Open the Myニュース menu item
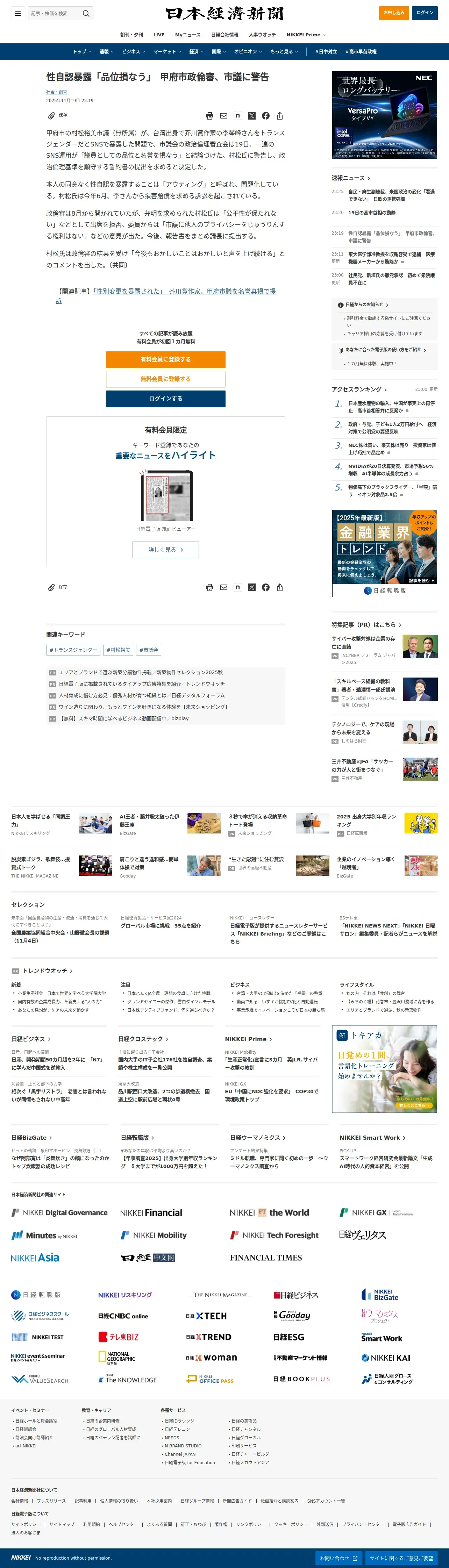 pyautogui.click(x=188, y=35)
